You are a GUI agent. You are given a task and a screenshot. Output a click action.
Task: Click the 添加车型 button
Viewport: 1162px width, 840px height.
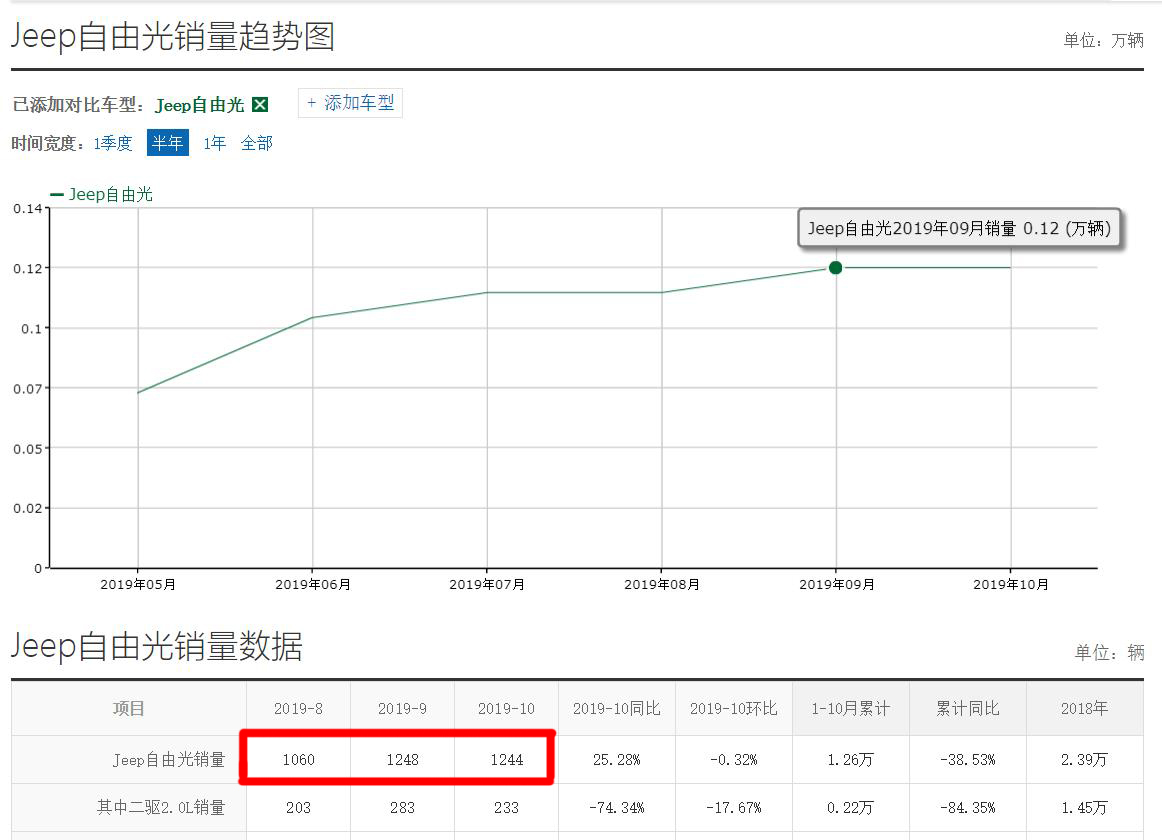coord(350,103)
